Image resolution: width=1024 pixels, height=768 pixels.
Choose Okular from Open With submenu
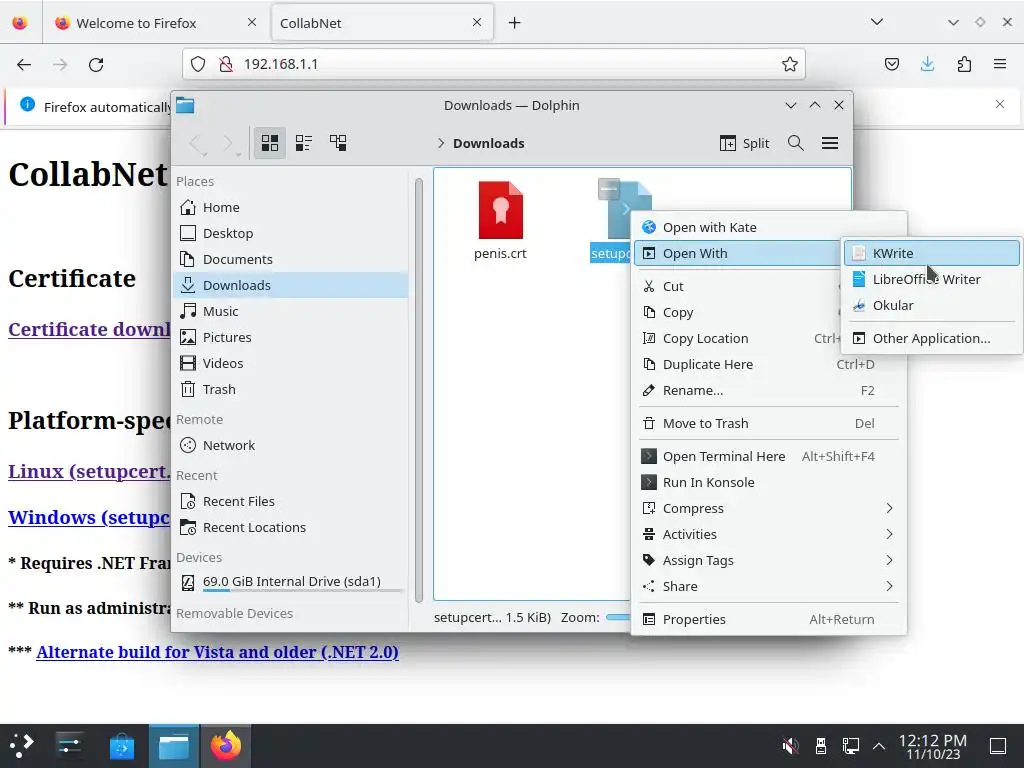pos(931,306)
